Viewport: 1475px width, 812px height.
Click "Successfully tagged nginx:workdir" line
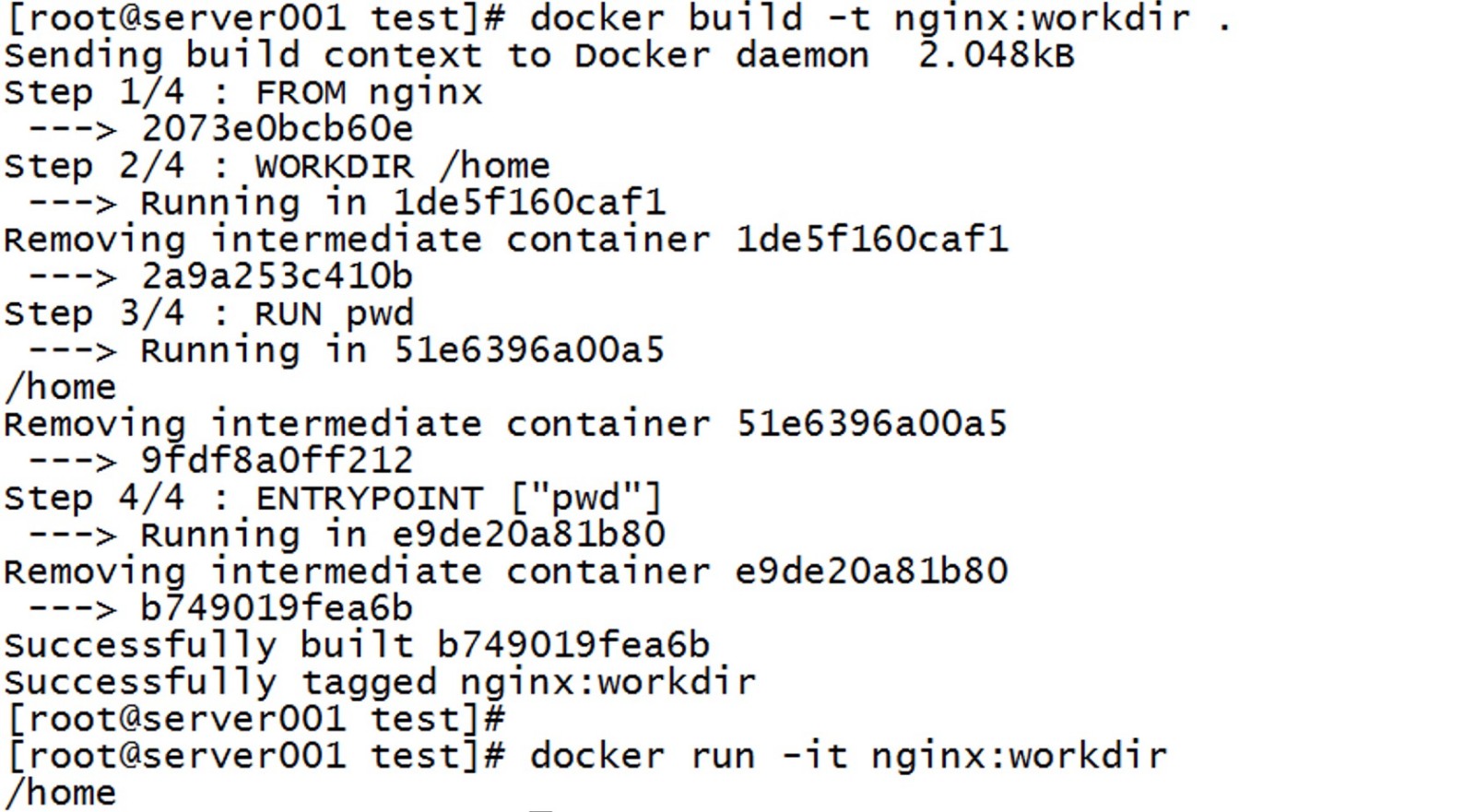(379, 682)
